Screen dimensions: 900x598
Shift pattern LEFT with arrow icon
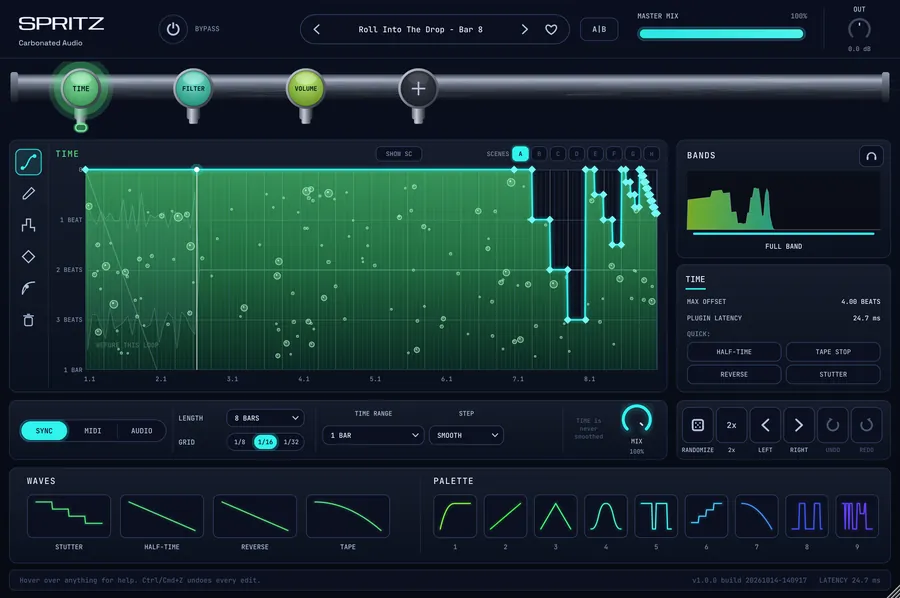(765, 425)
